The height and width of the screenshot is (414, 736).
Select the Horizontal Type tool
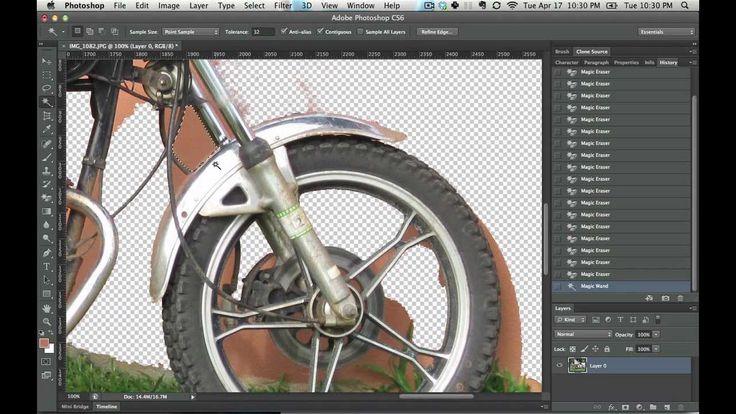(x=46, y=267)
